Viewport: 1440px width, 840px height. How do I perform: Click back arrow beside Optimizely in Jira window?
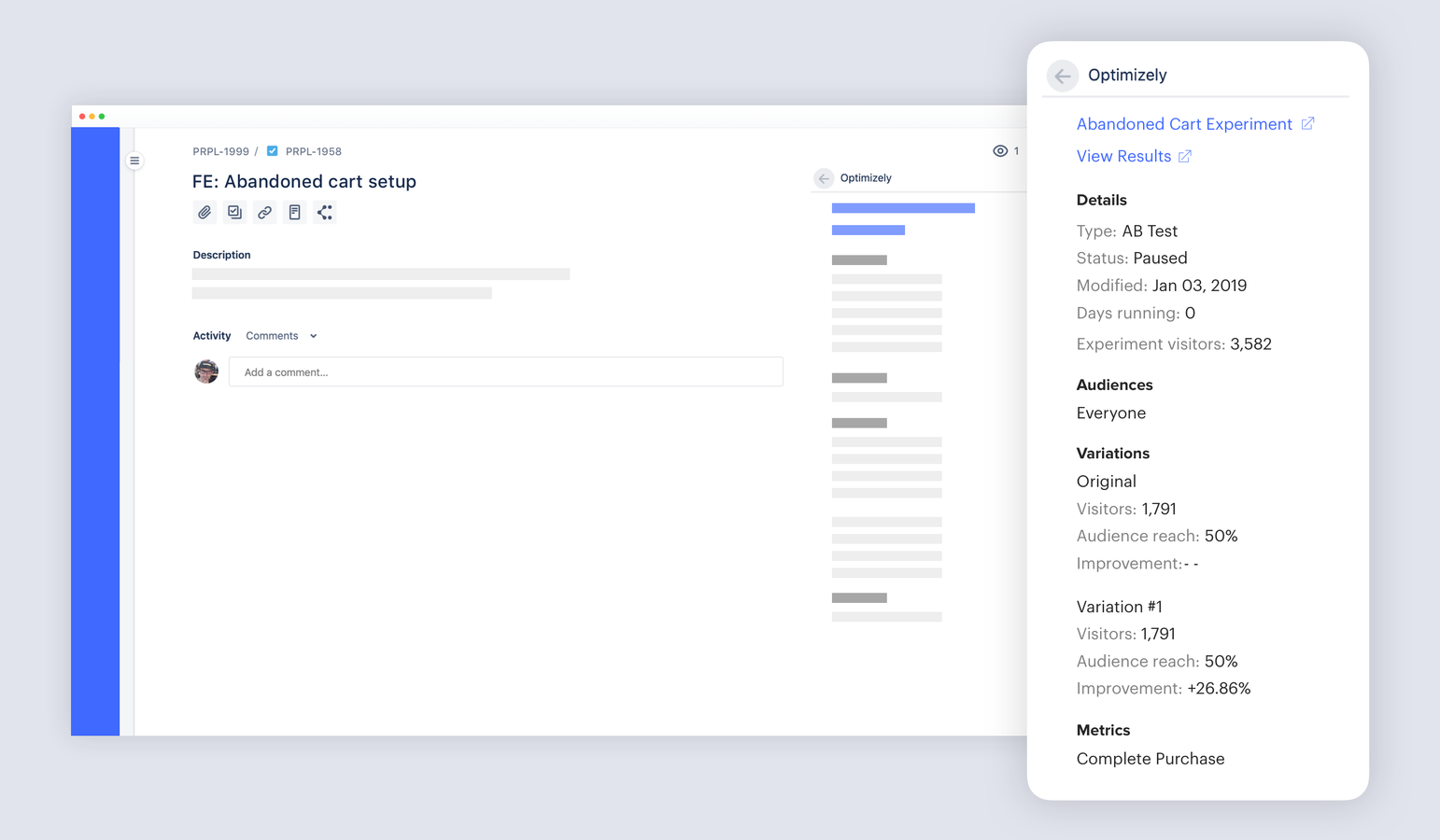824,178
